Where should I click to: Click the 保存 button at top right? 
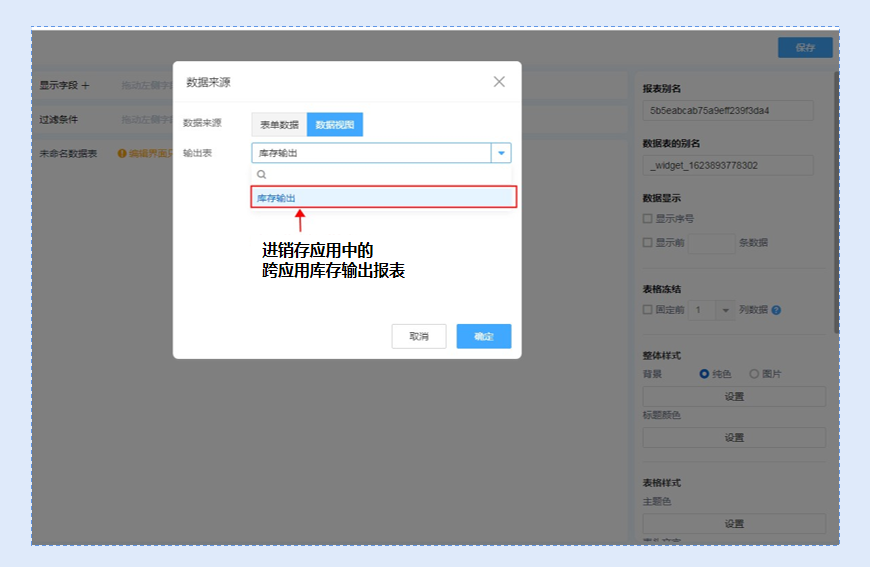pos(805,47)
